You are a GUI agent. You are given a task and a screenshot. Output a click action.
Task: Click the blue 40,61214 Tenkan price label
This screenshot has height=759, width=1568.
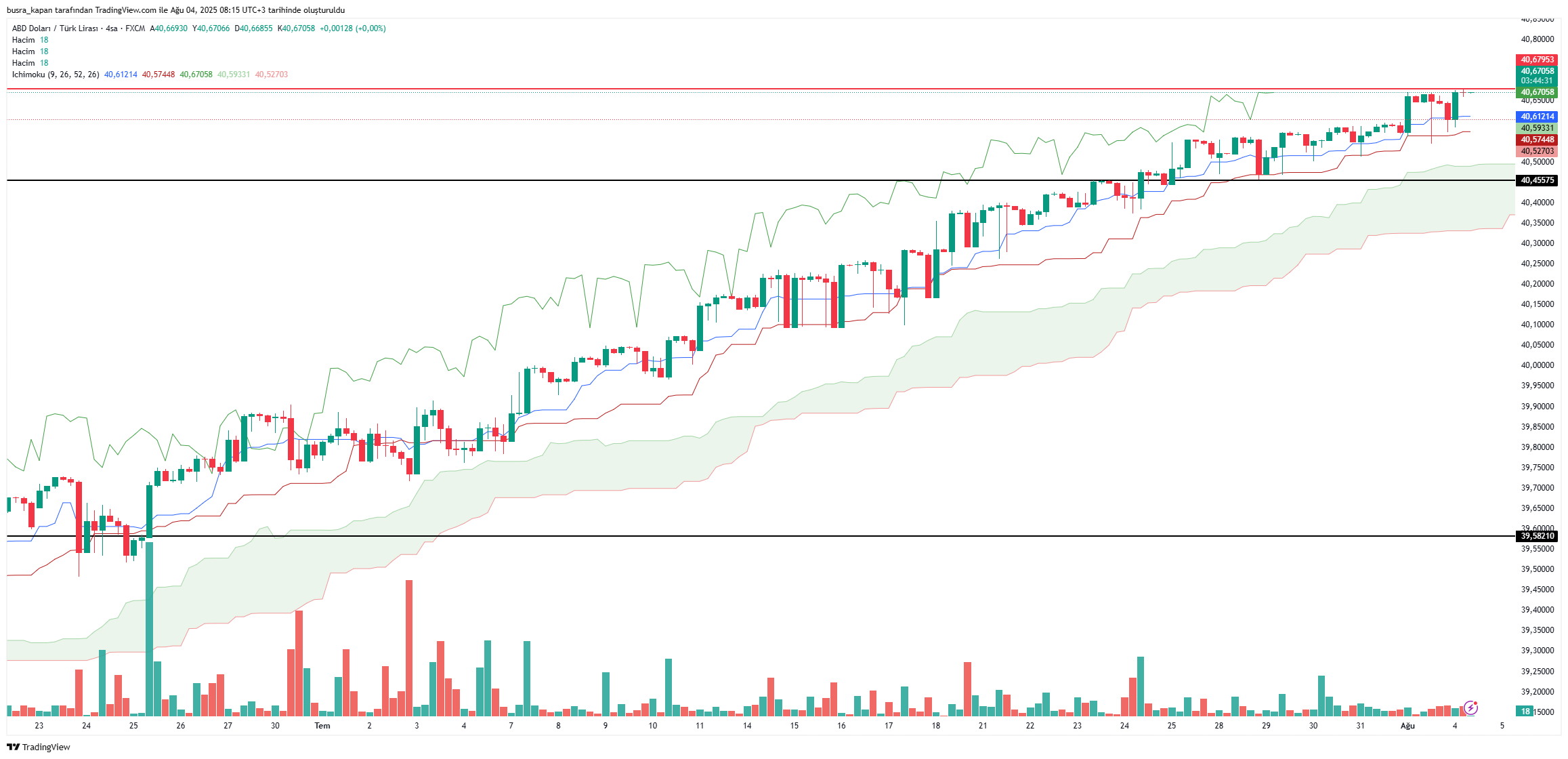click(x=1537, y=117)
